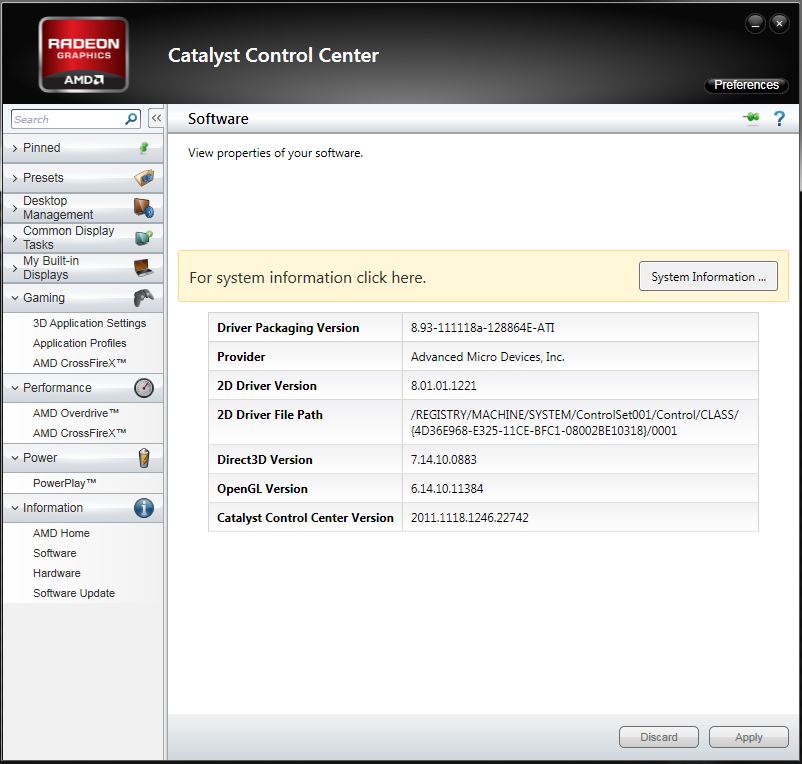Click the green pin icon beside Pinned
Viewport: 802px width, 764px height.
(x=144, y=148)
